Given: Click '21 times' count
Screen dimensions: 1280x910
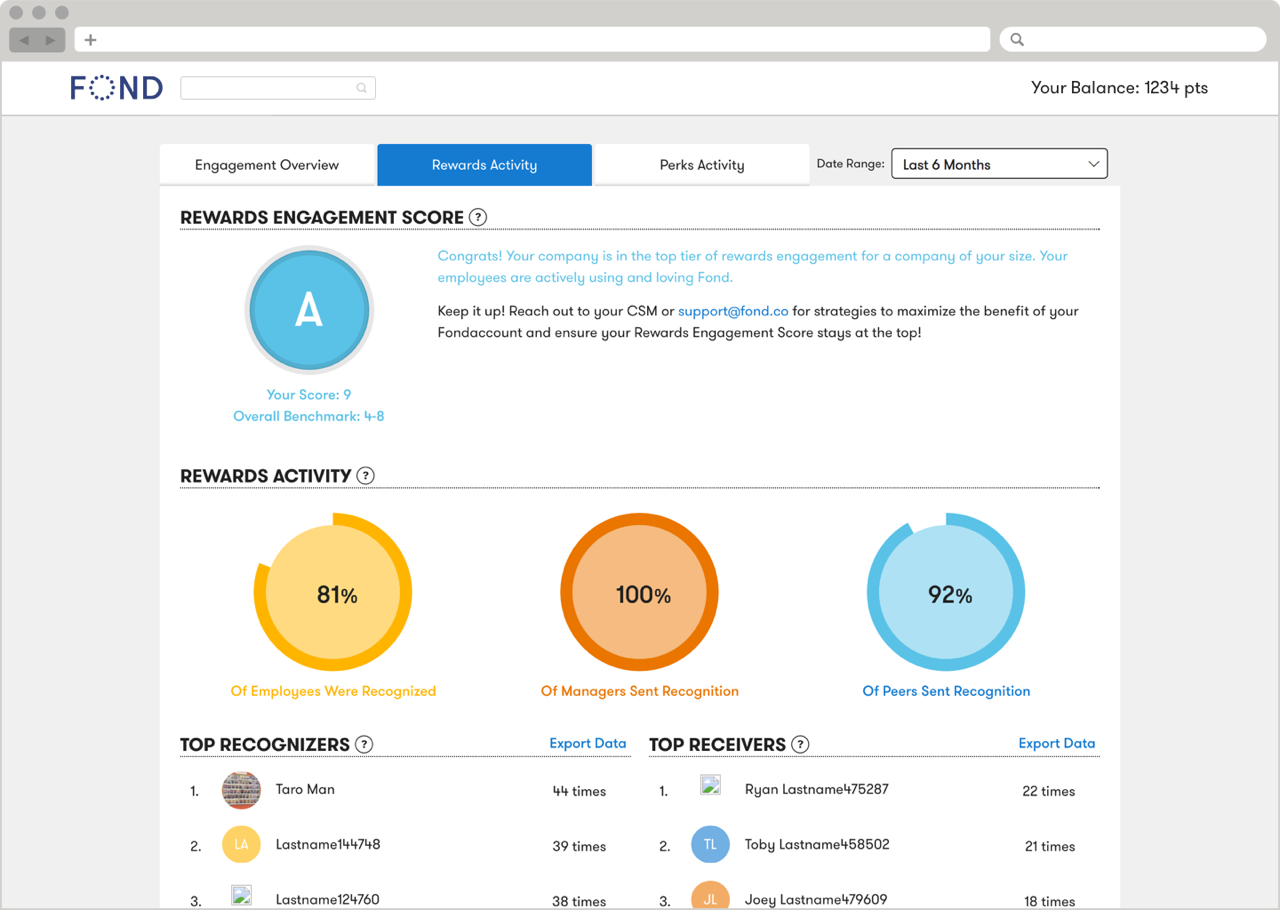Looking at the screenshot, I should [1050, 846].
